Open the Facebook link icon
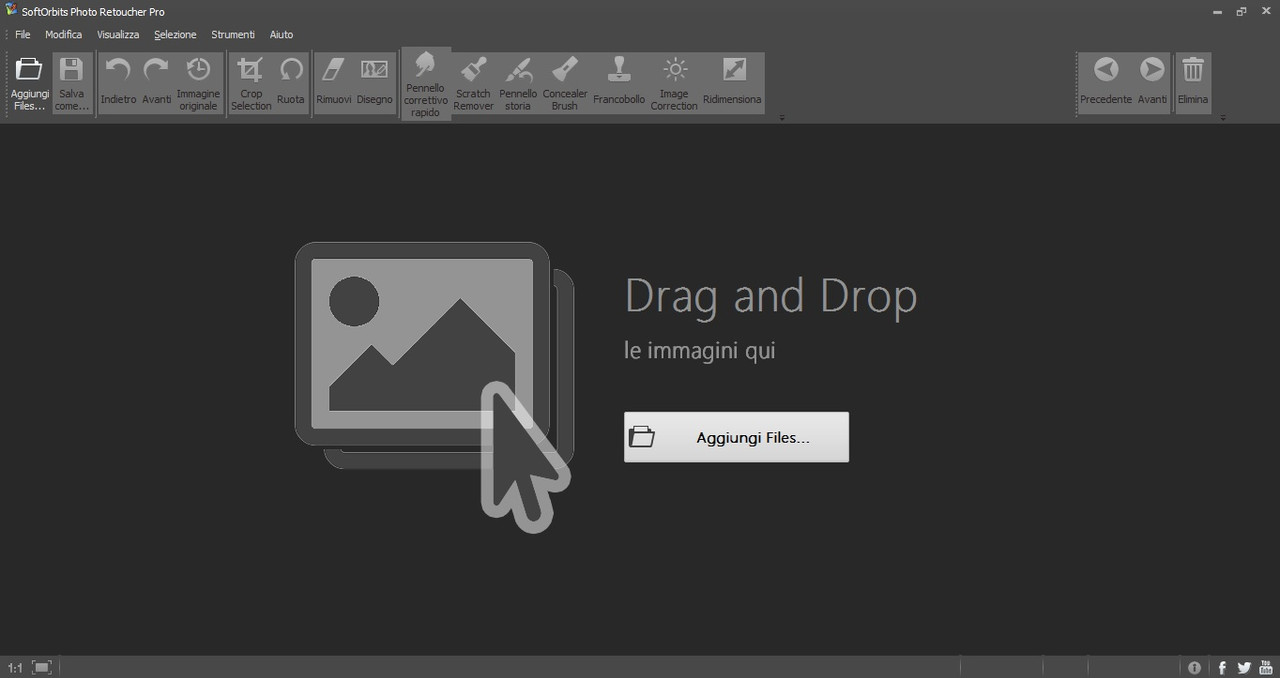 tap(1222, 668)
